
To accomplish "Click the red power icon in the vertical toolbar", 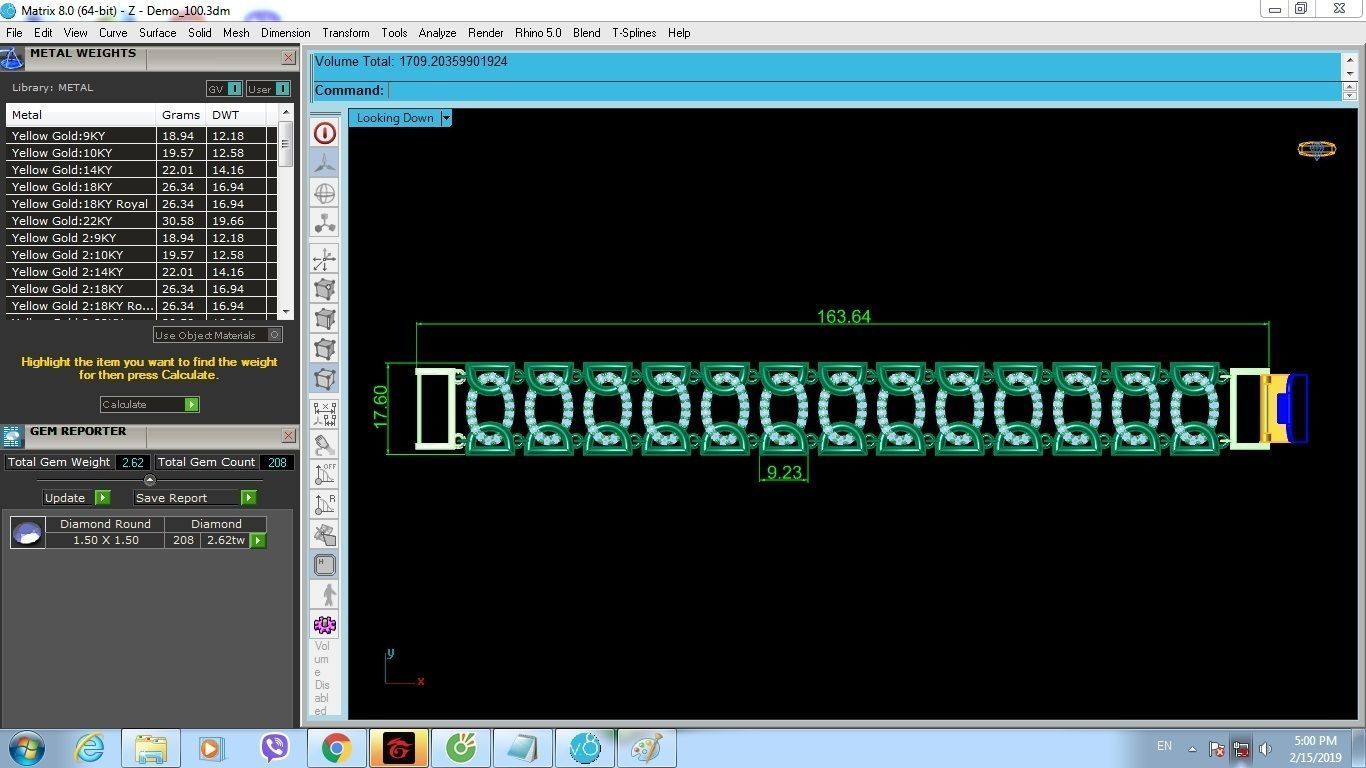I will [x=325, y=133].
